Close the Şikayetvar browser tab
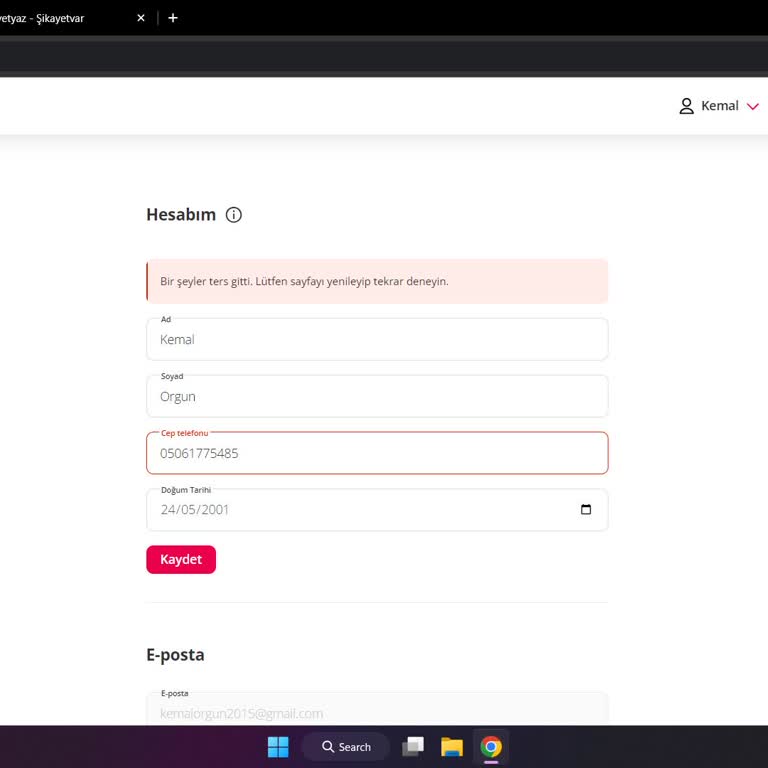 point(141,18)
